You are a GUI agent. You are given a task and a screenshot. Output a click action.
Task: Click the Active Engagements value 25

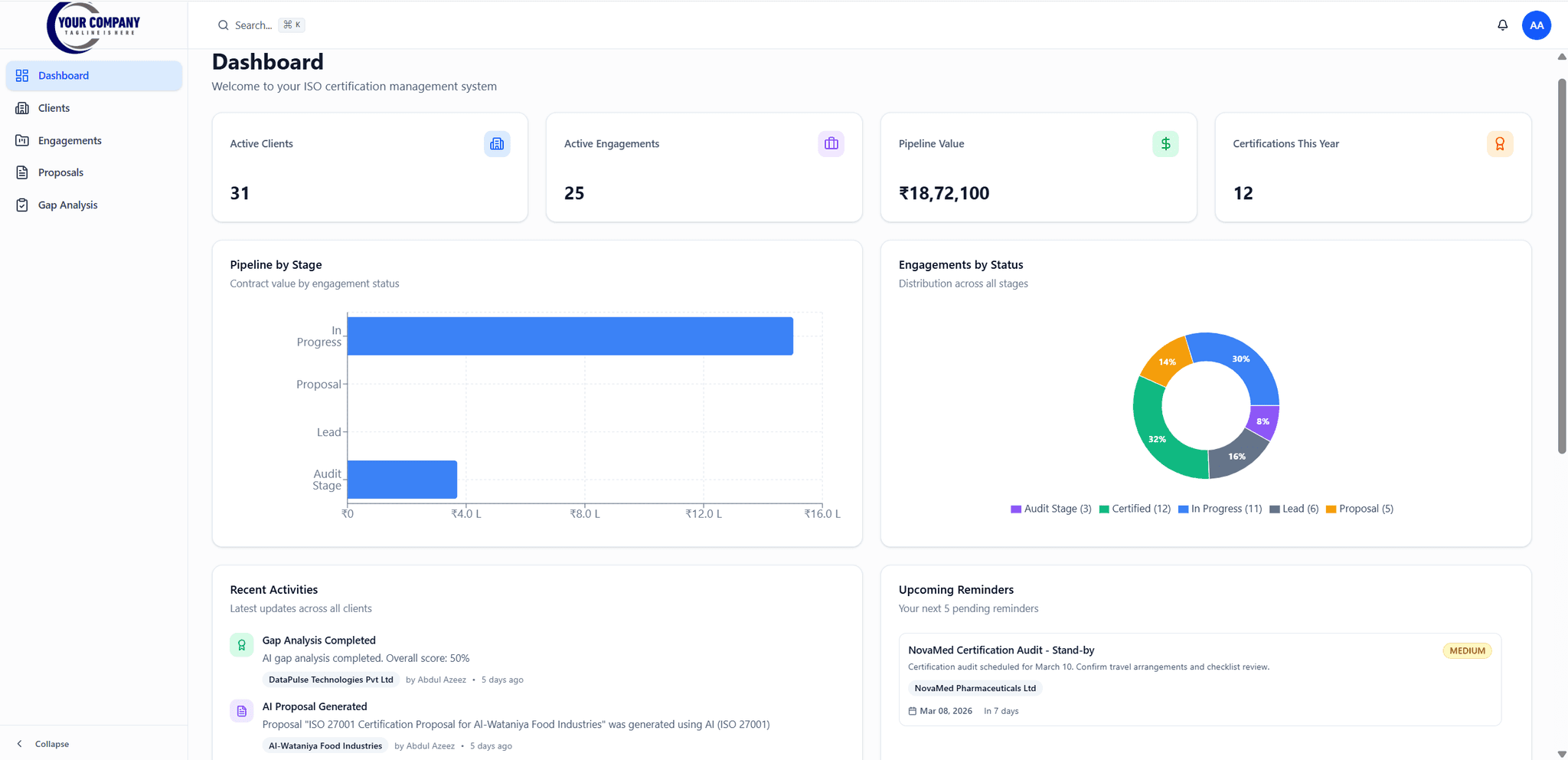click(x=574, y=193)
